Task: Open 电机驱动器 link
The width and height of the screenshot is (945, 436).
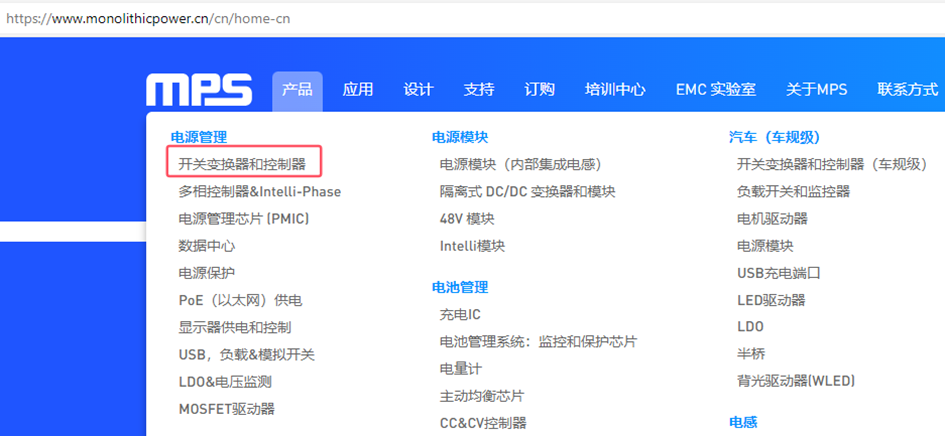Action: click(772, 219)
